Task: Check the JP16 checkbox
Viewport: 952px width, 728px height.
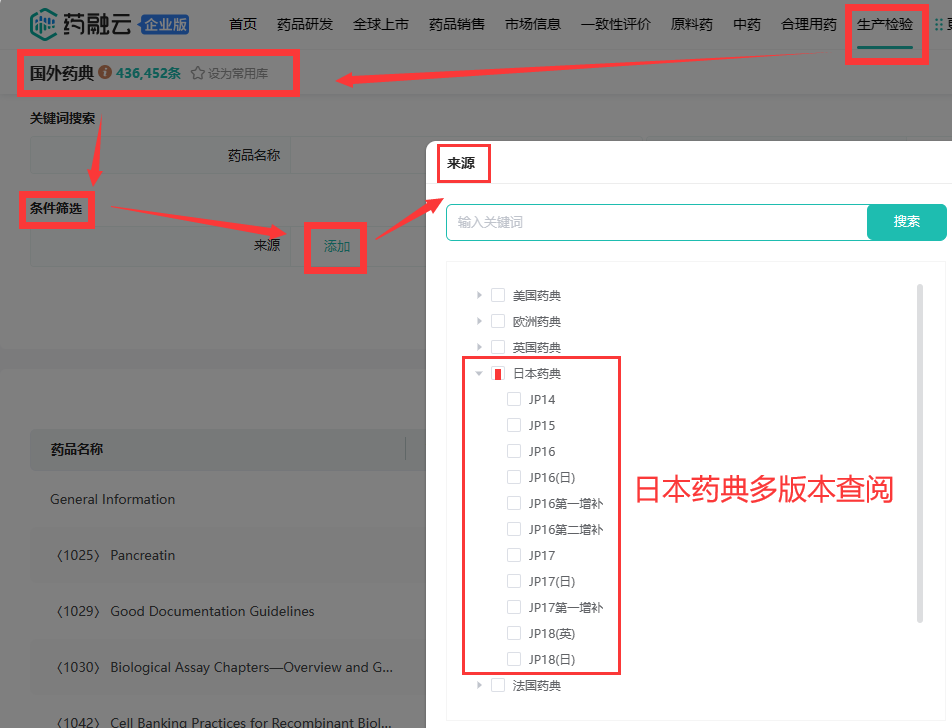Action: [514, 451]
